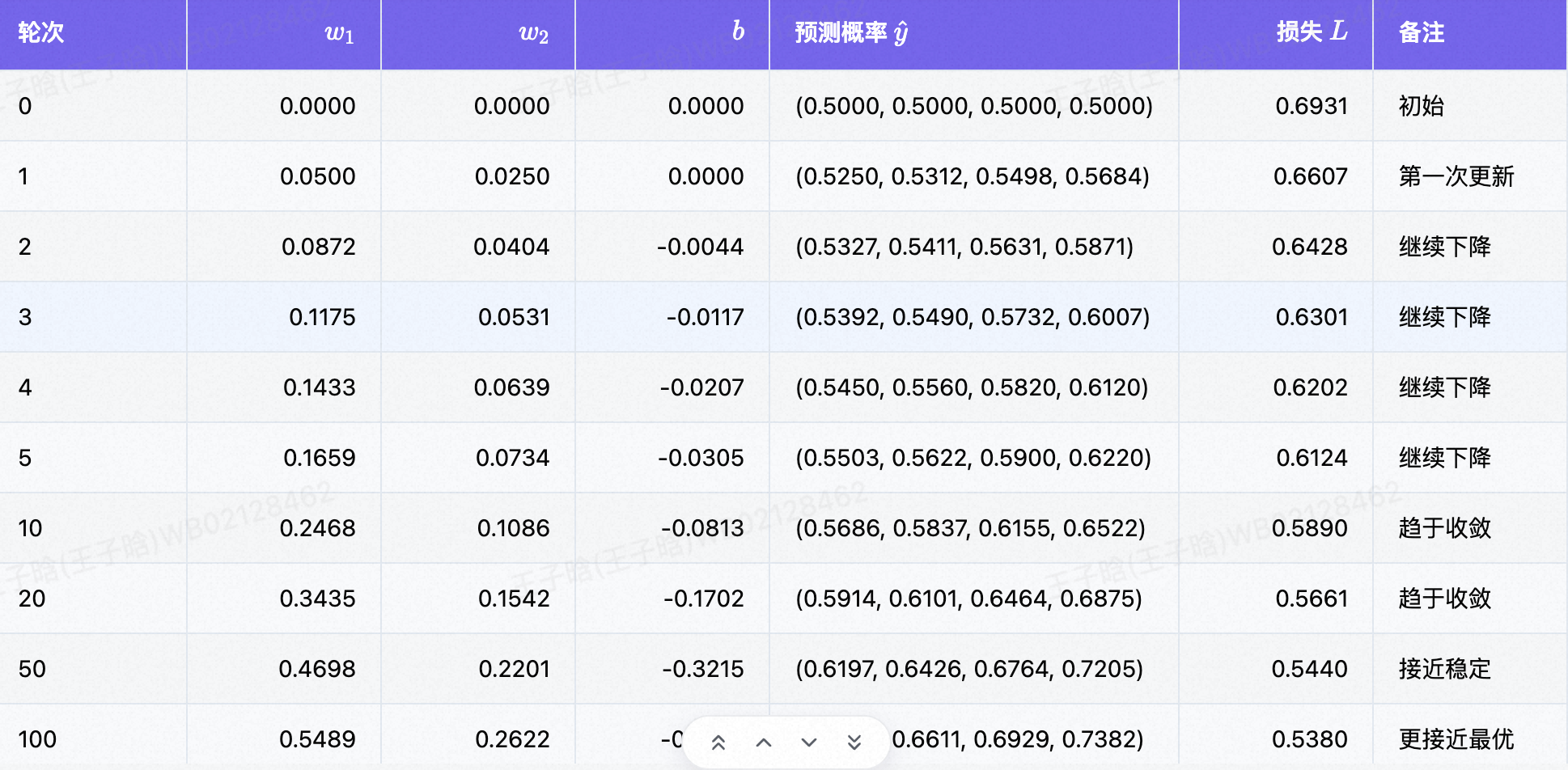Select the loss value 0.5661
The width and height of the screenshot is (1568, 770).
click(x=1312, y=599)
